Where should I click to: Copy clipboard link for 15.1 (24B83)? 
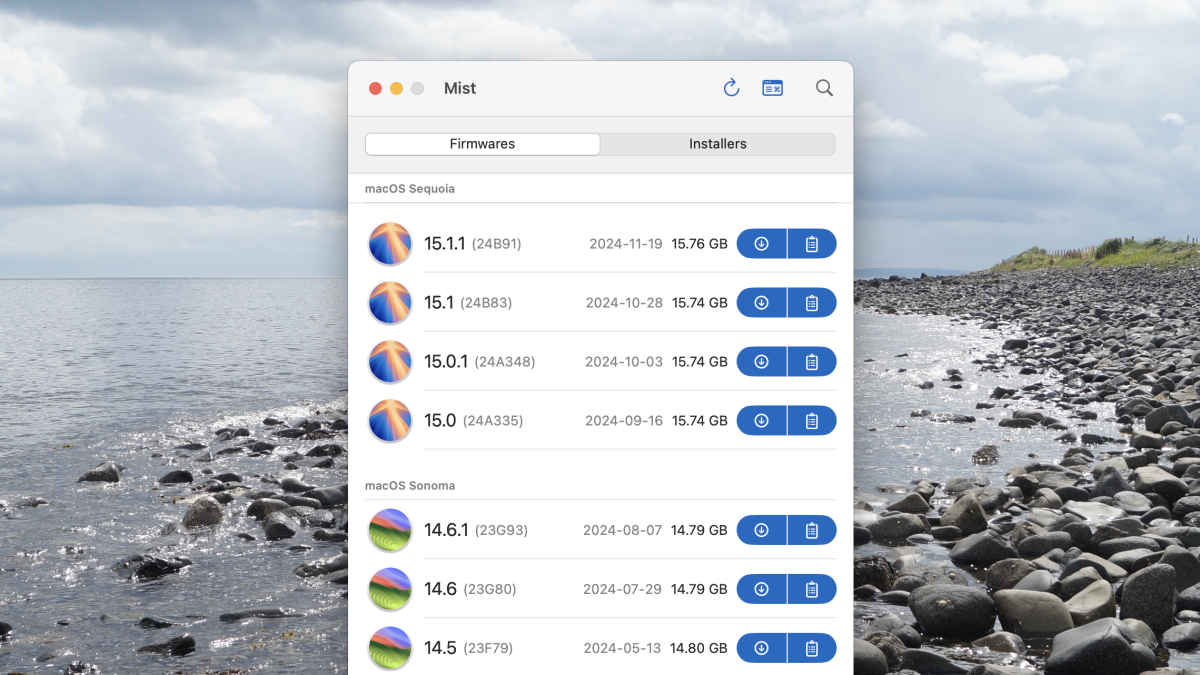click(812, 303)
